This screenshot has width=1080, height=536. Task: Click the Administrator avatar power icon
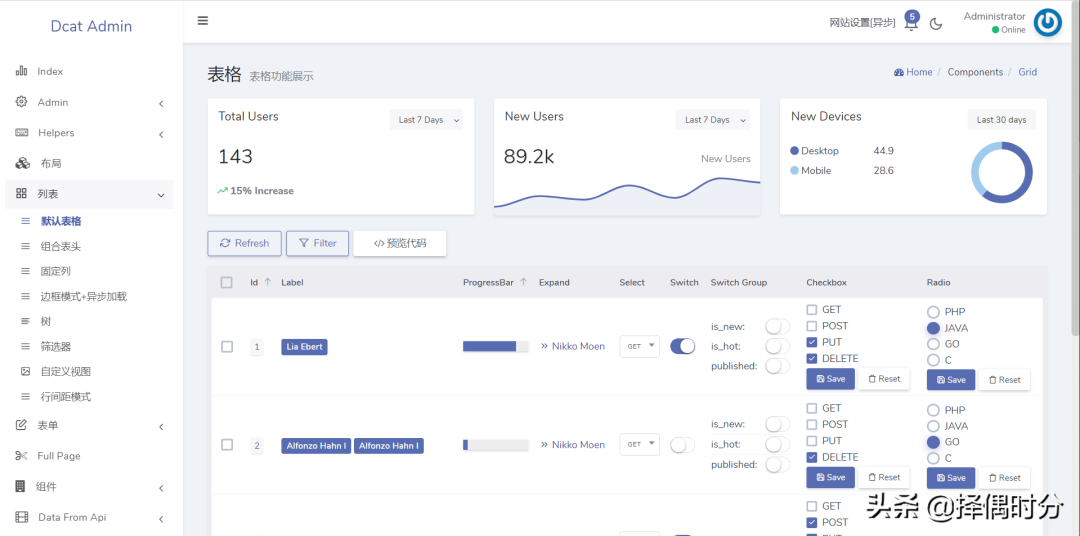(1047, 22)
